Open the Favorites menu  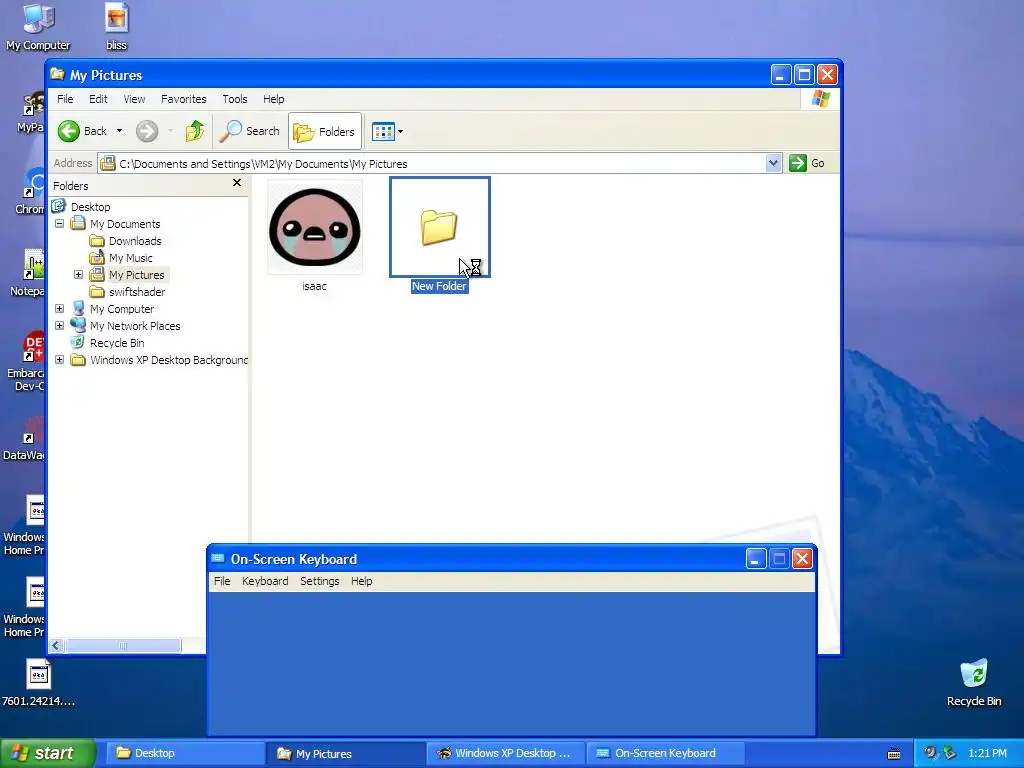[184, 99]
